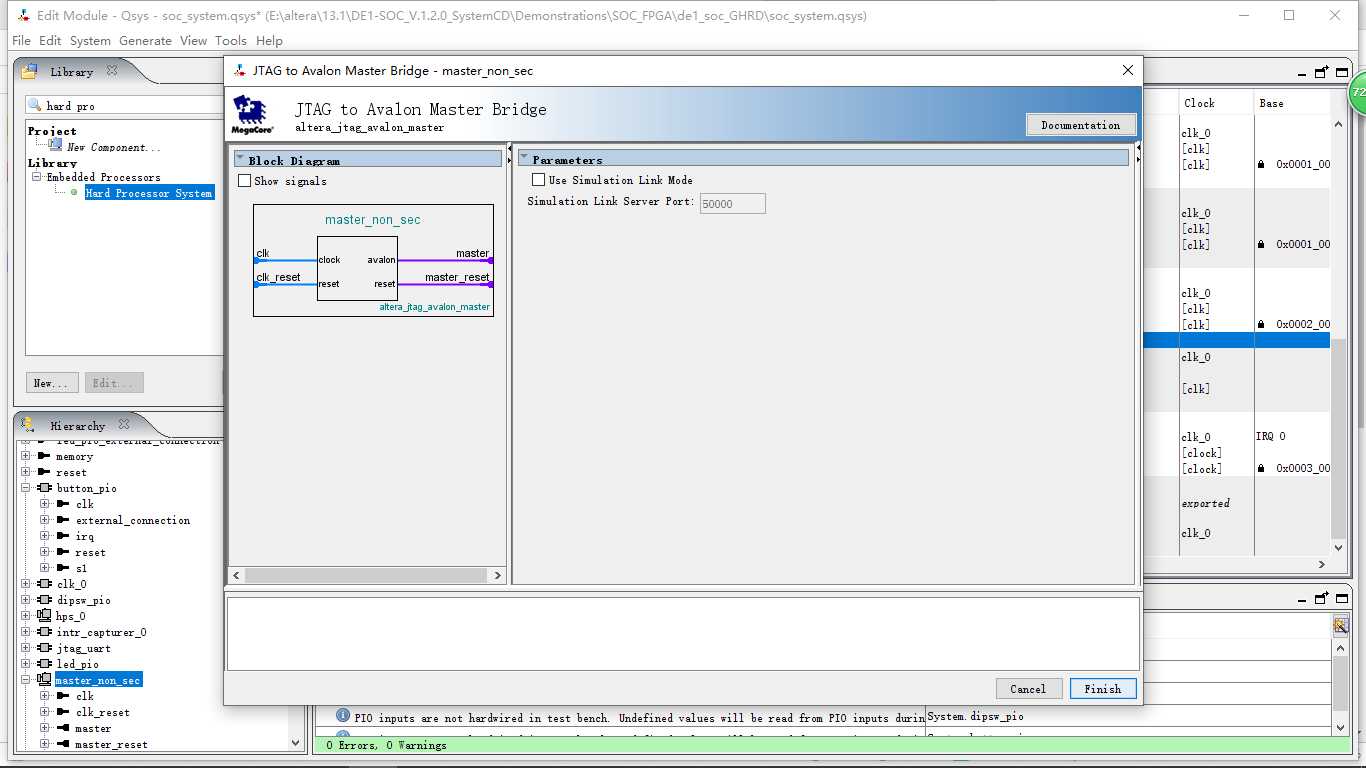This screenshot has width=1366, height=768.
Task: Click the lock icon beside 0x0002_00
Action: [x=1262, y=324]
